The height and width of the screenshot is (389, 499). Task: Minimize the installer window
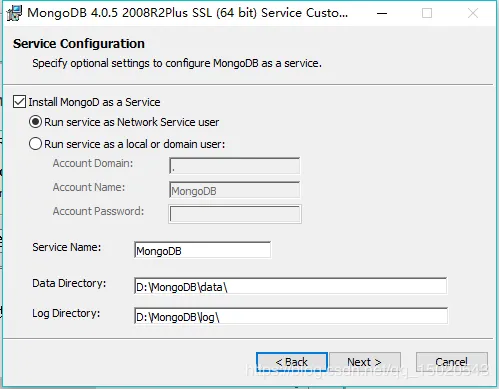pos(382,13)
